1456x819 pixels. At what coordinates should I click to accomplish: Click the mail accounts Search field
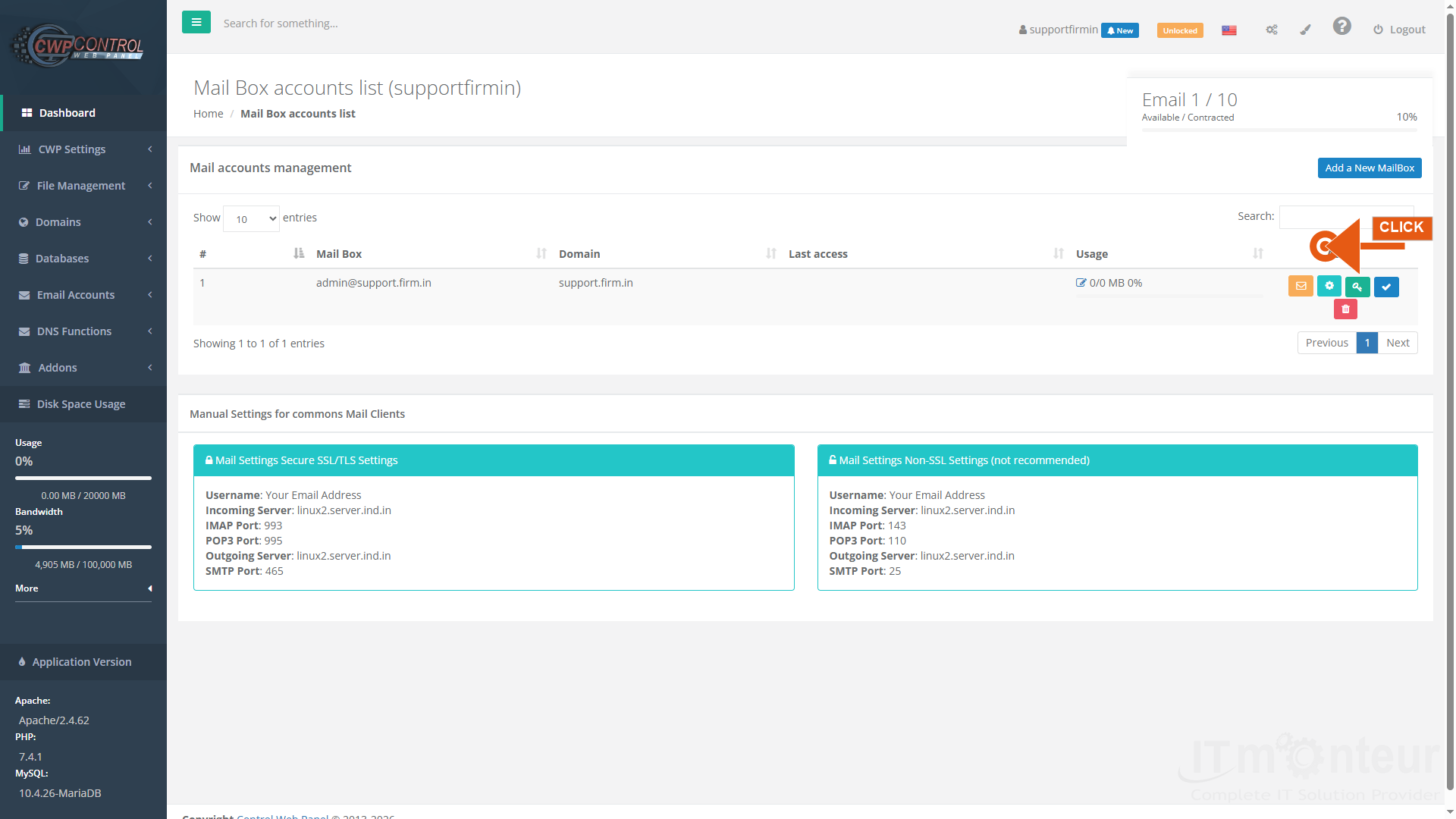(x=1347, y=217)
